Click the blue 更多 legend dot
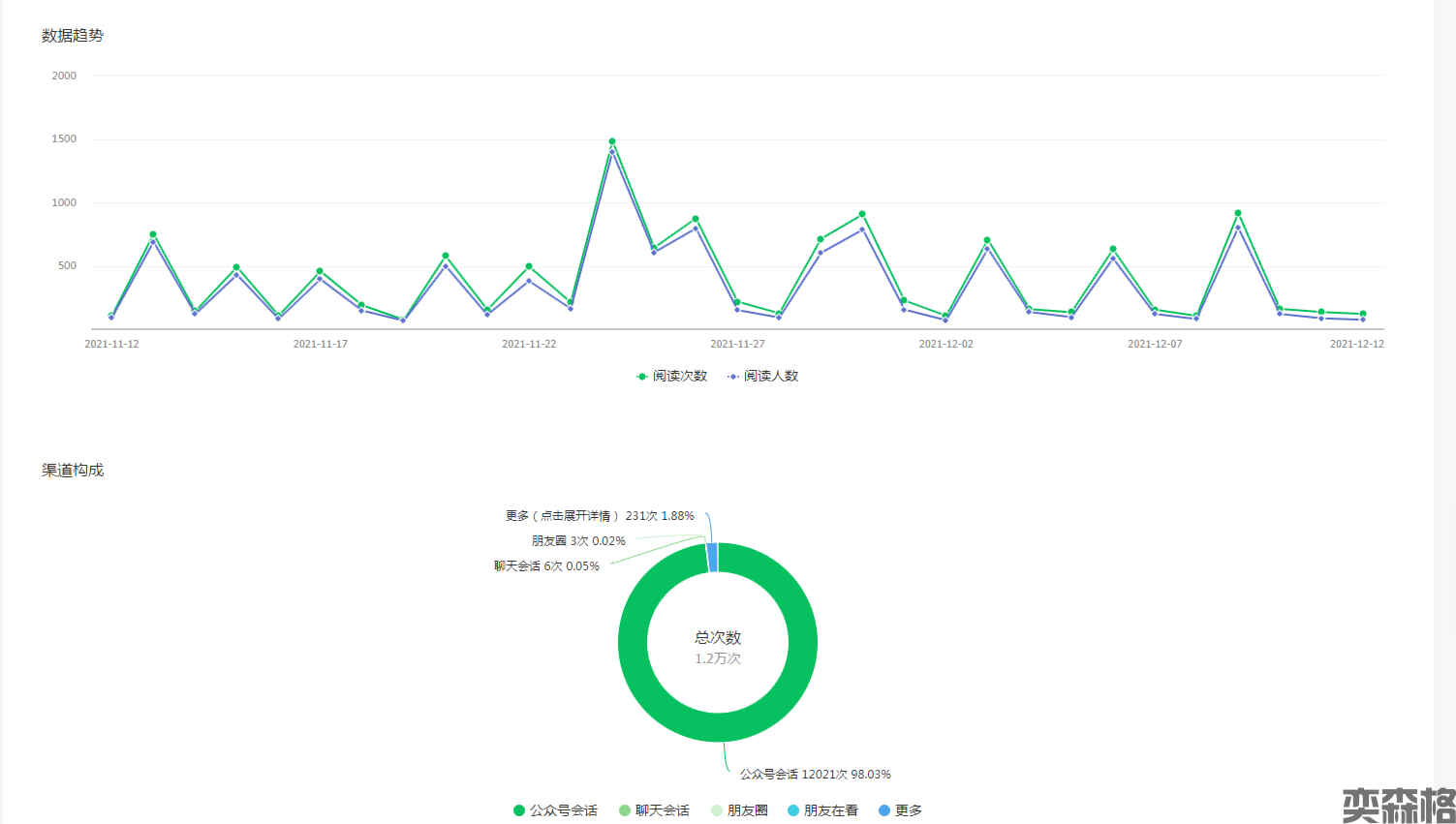 click(x=884, y=810)
